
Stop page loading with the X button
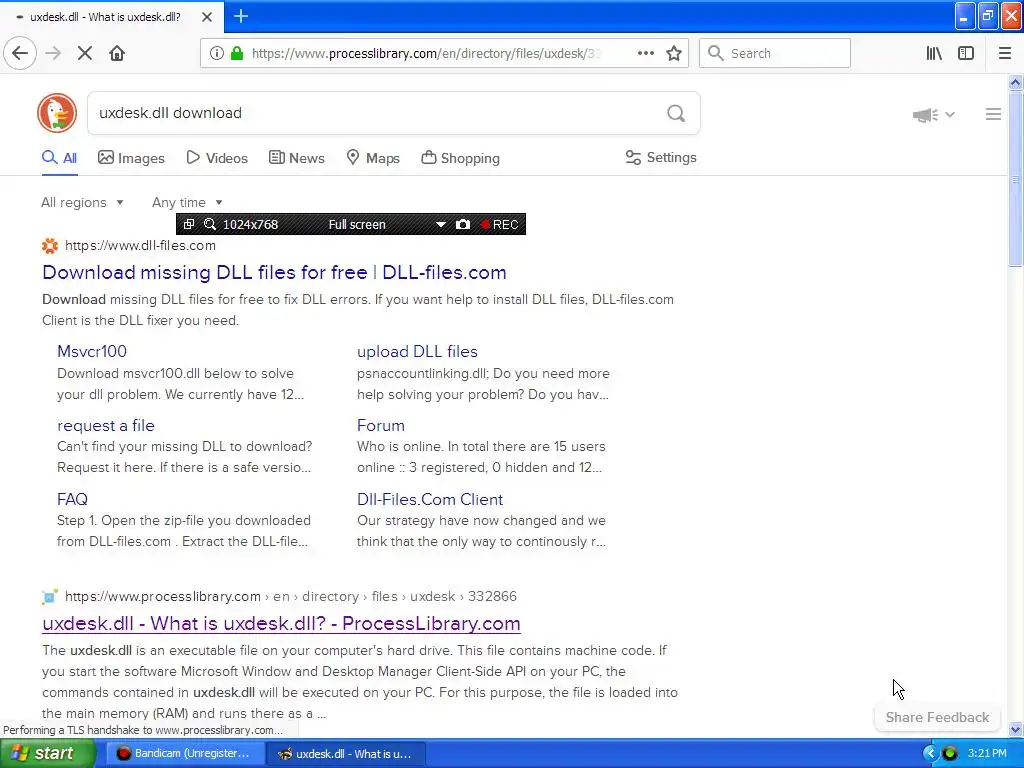coord(84,53)
